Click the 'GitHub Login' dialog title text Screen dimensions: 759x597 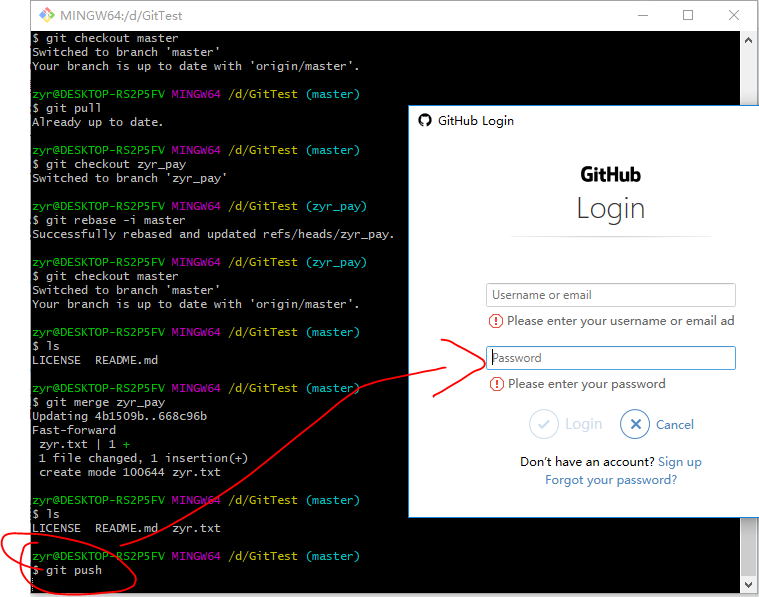click(x=476, y=121)
